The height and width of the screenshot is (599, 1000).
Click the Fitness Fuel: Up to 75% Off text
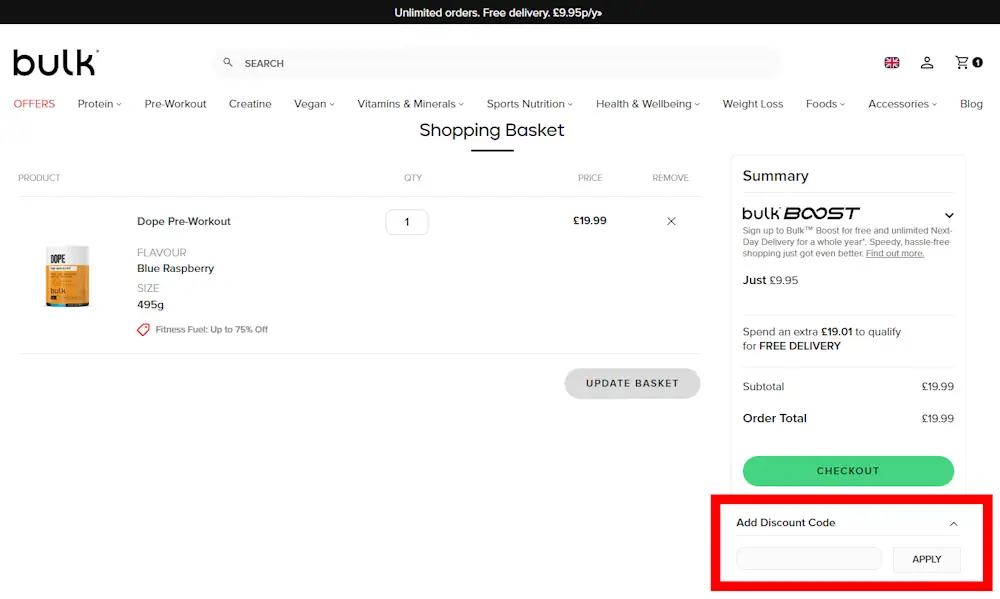[212, 329]
